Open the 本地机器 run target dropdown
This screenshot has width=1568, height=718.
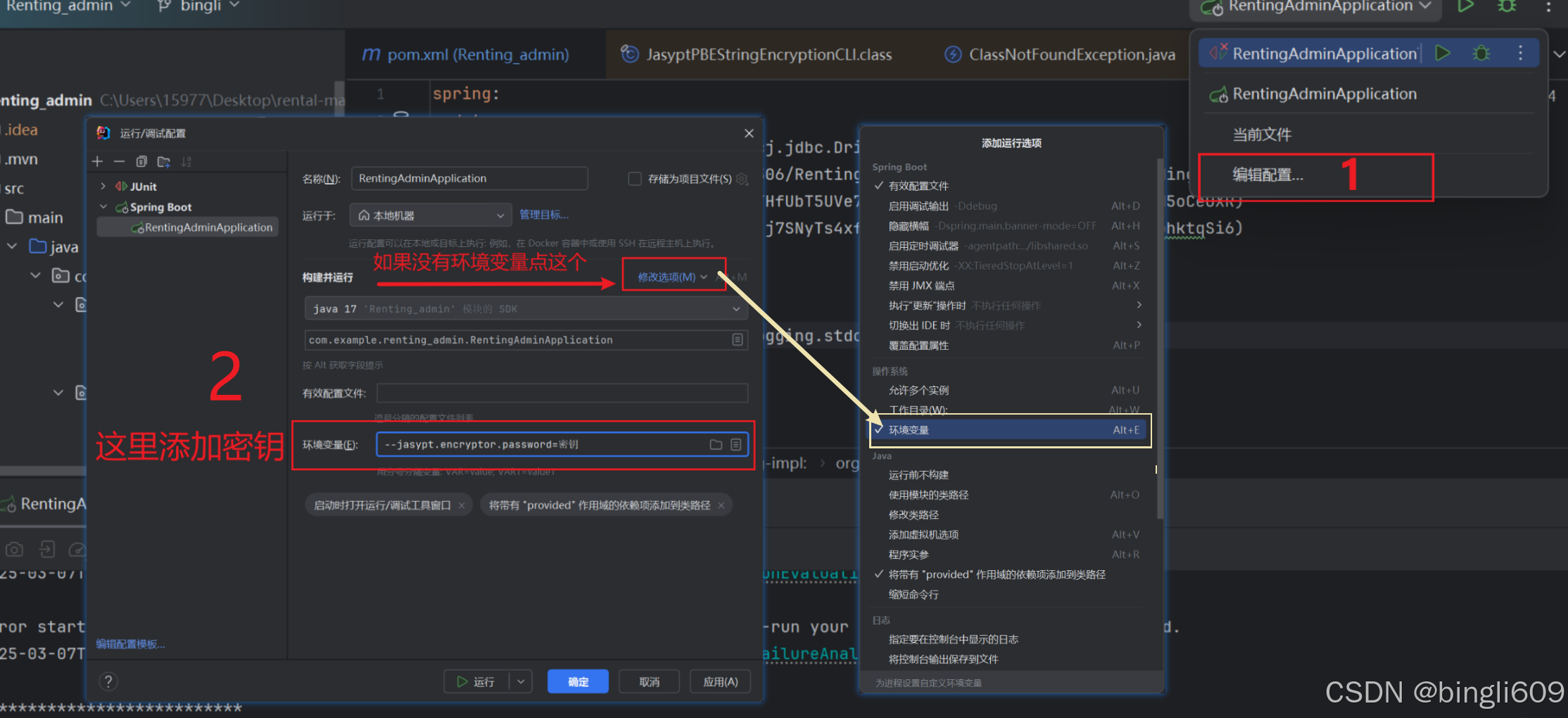coord(430,215)
